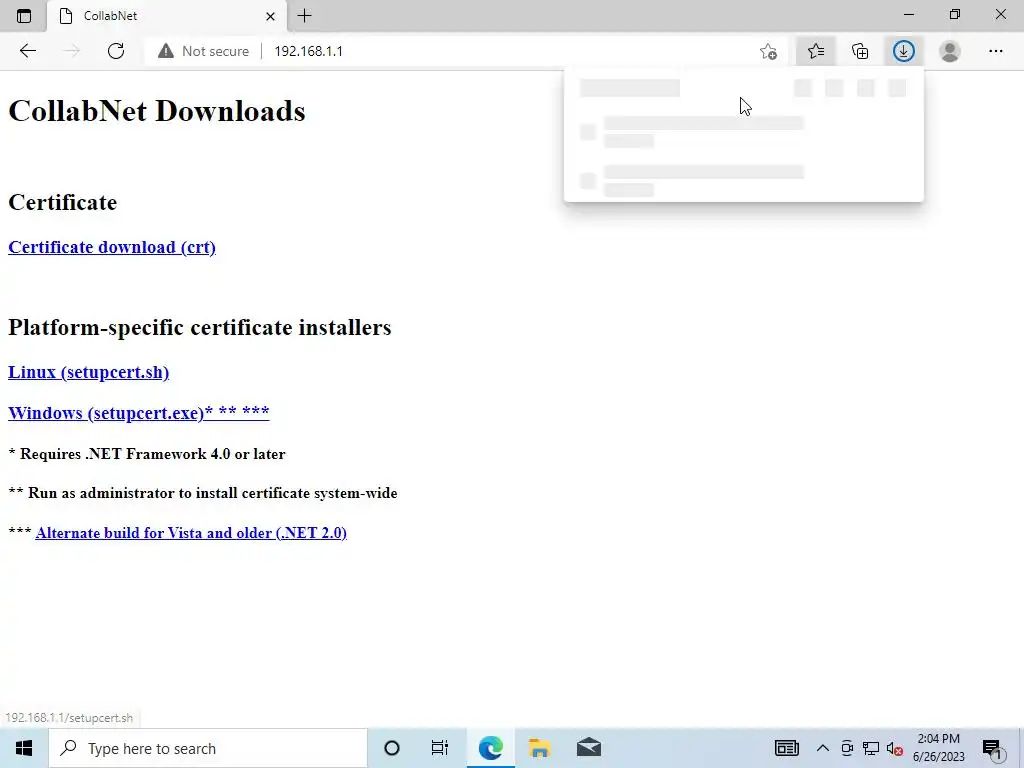Open the Action Center notifications icon
This screenshot has height=768, width=1024.
point(993,748)
